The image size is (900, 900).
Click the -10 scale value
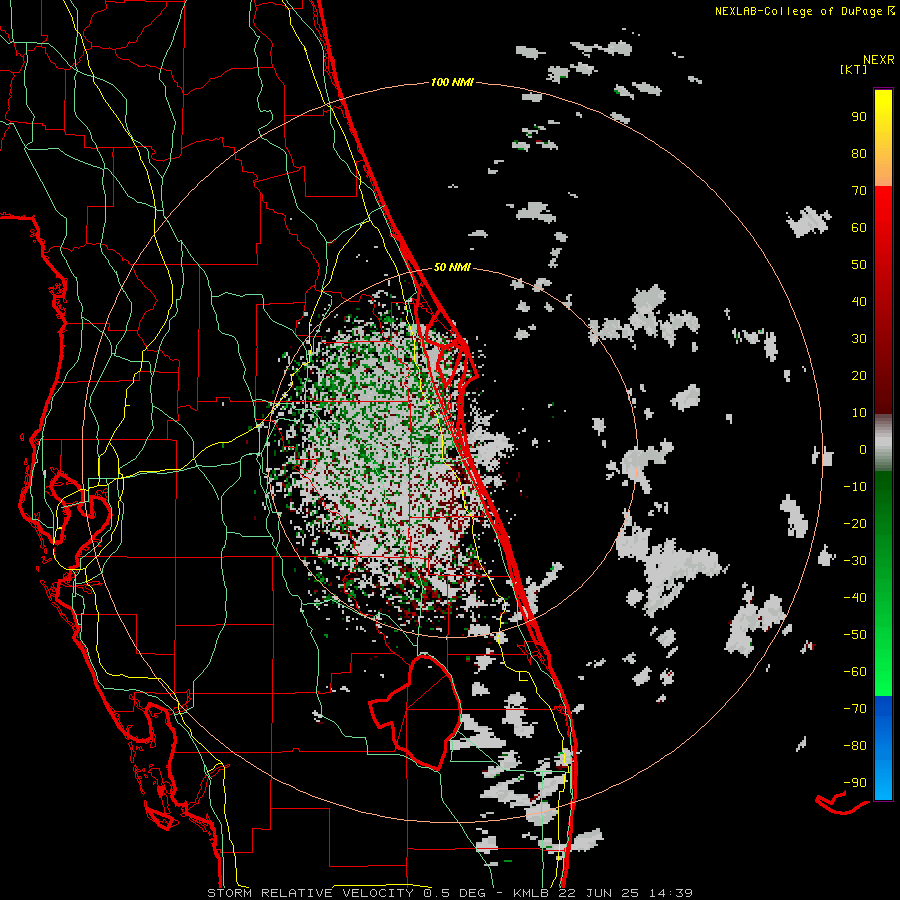pyautogui.click(x=855, y=487)
